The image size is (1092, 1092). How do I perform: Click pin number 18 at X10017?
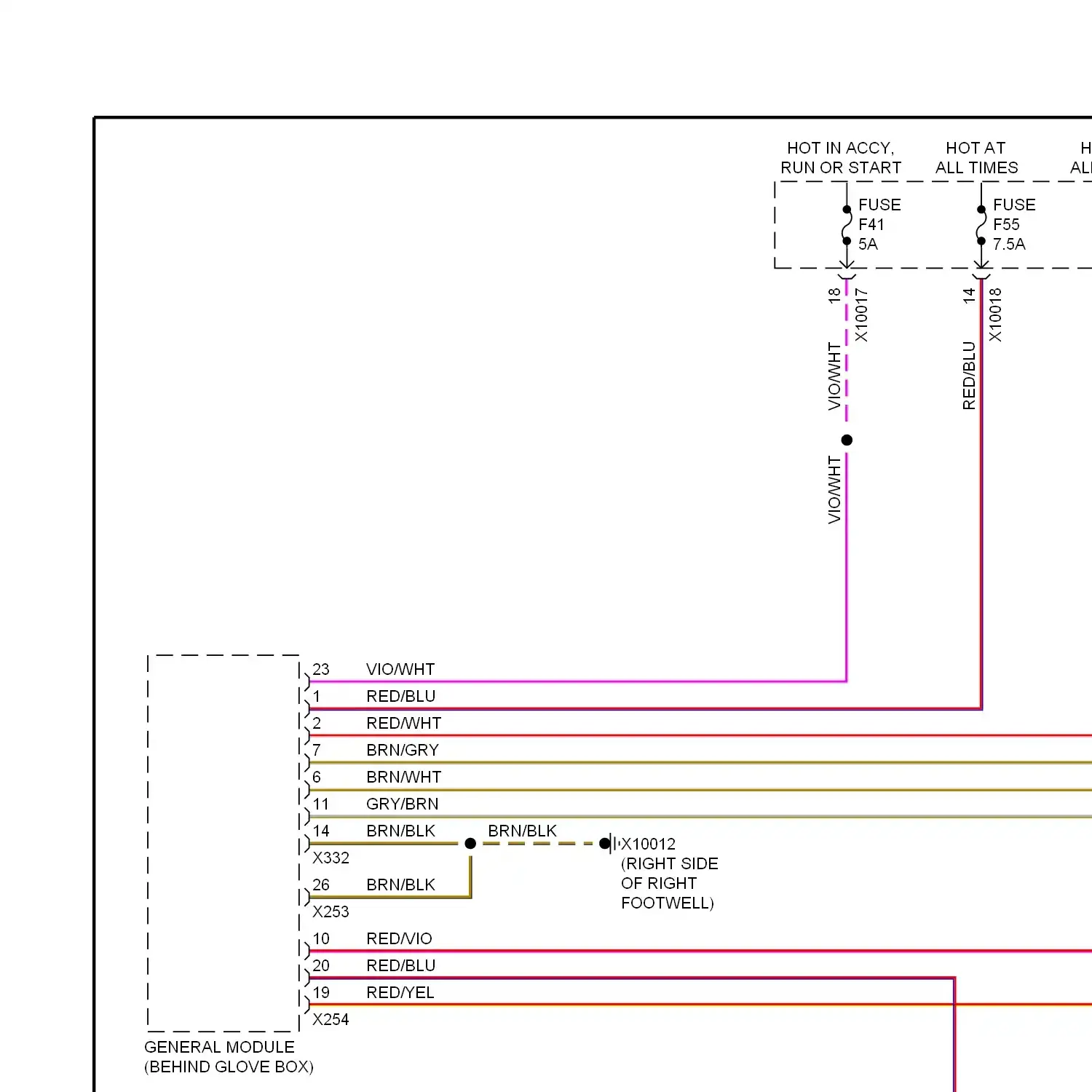834,295
